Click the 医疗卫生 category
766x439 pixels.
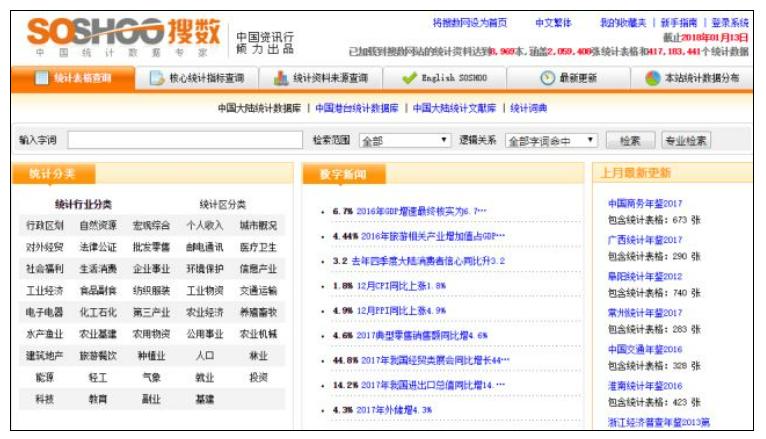[258, 247]
